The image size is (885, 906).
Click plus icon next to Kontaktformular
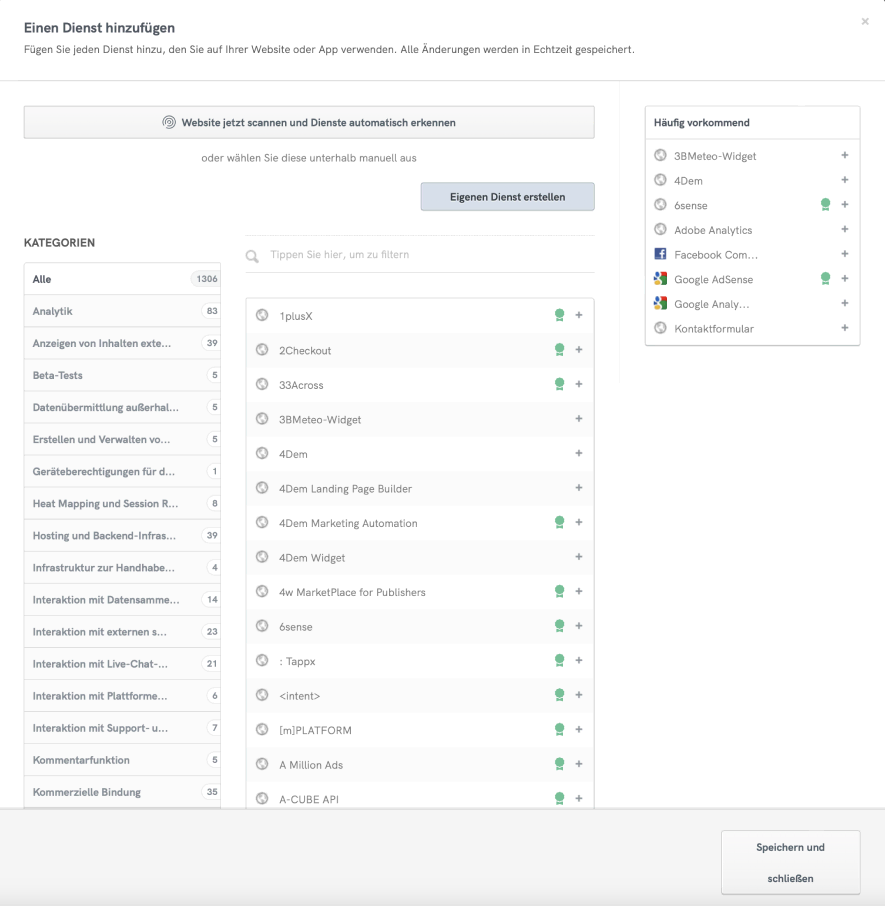[x=845, y=328]
